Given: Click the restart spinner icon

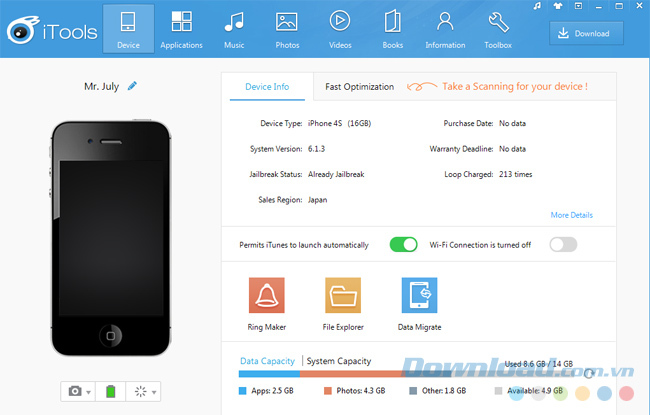Looking at the screenshot, I should click(x=141, y=391).
